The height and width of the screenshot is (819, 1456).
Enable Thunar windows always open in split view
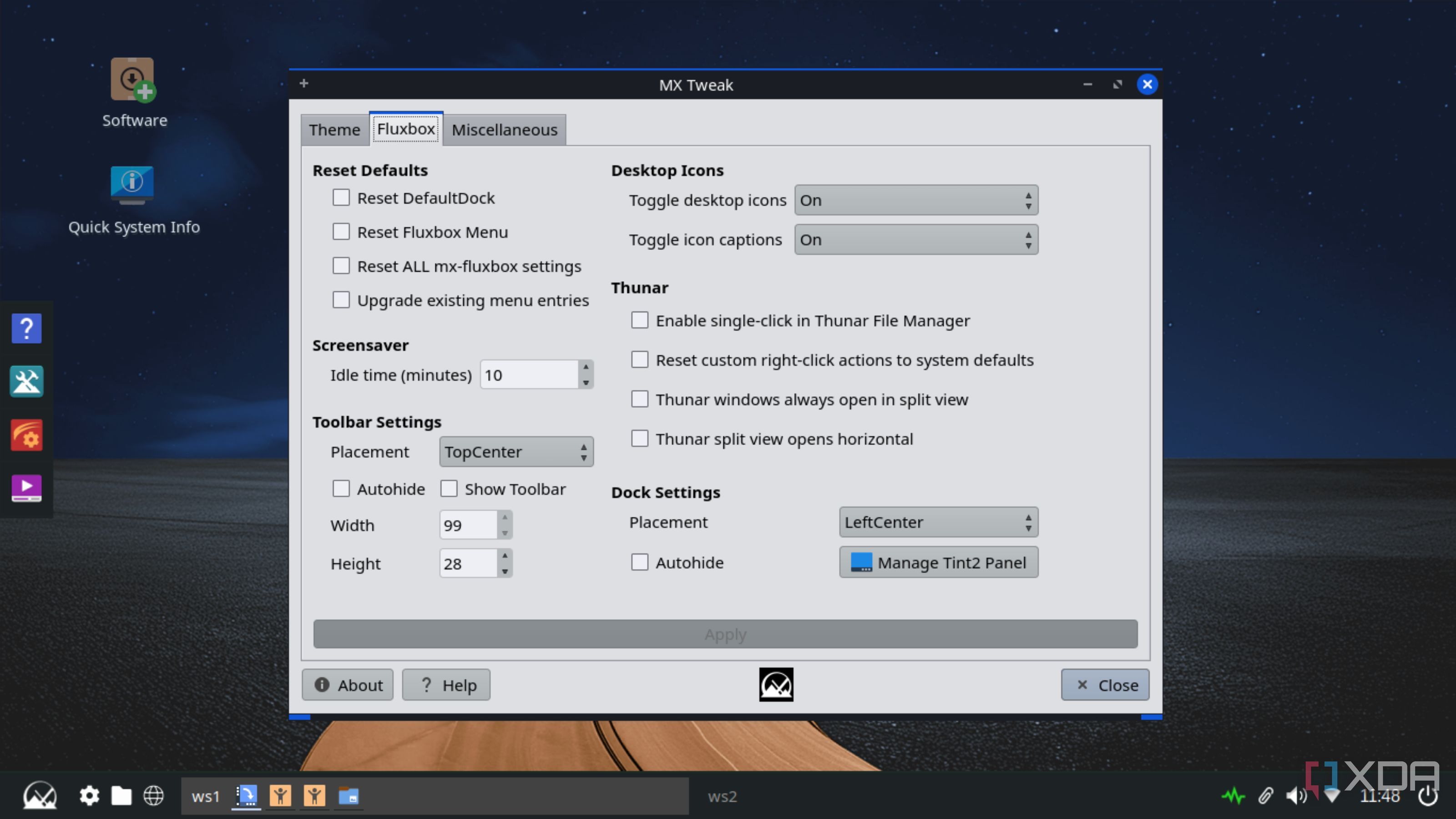pos(639,399)
